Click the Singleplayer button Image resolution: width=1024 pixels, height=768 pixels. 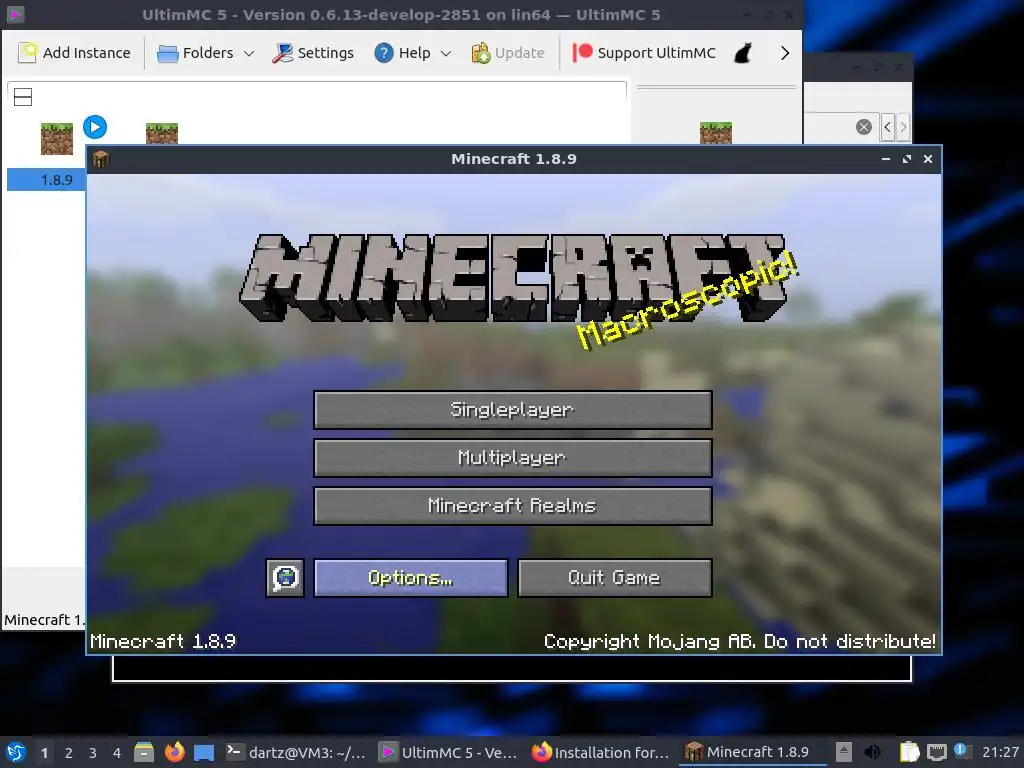[x=513, y=409]
